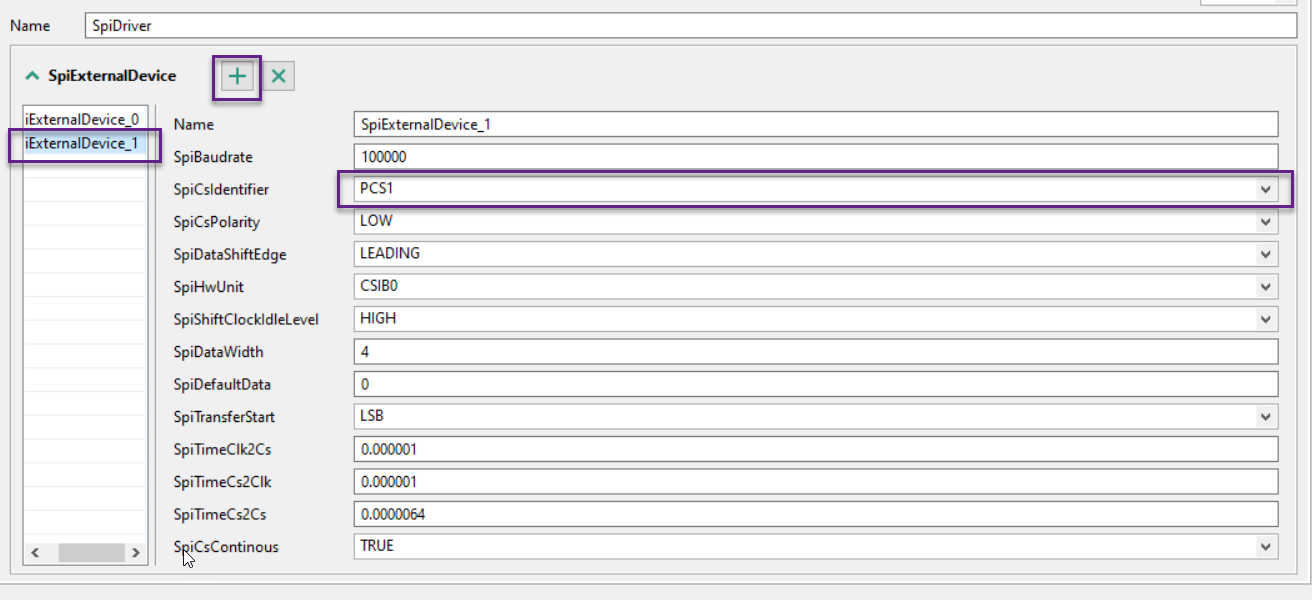
Task: Select iExternalDevice_1 in the list
Action: click(82, 144)
